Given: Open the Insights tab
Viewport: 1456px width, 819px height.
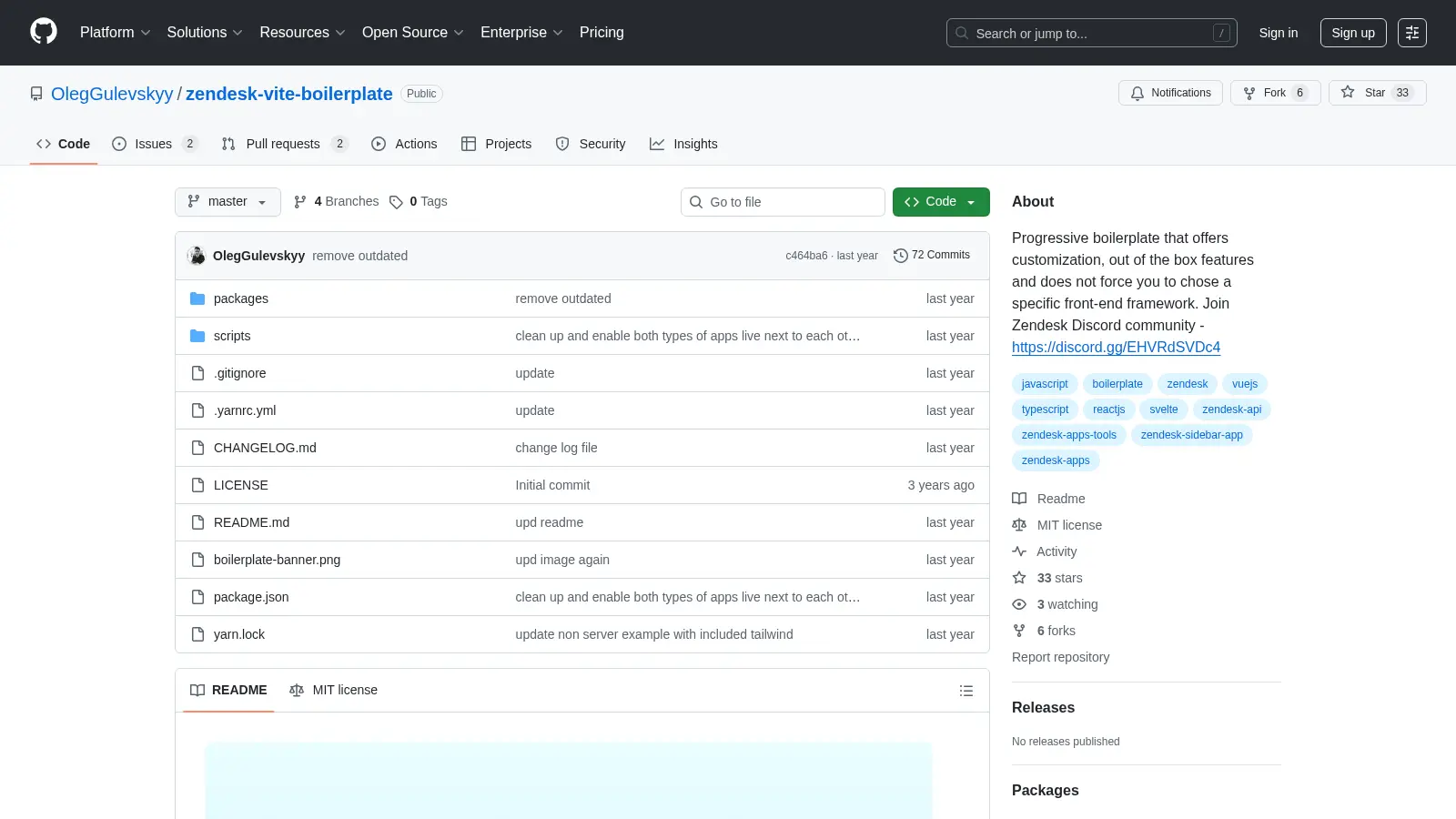Looking at the screenshot, I should 683,144.
